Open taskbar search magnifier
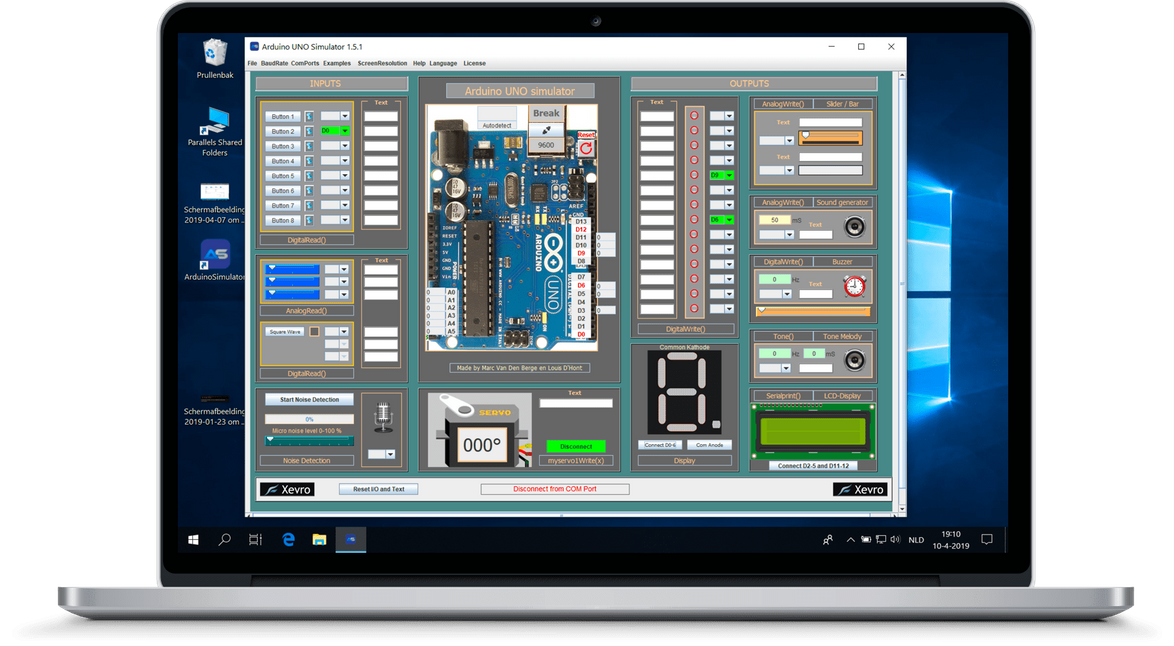The height and width of the screenshot is (646, 1174). [224, 540]
